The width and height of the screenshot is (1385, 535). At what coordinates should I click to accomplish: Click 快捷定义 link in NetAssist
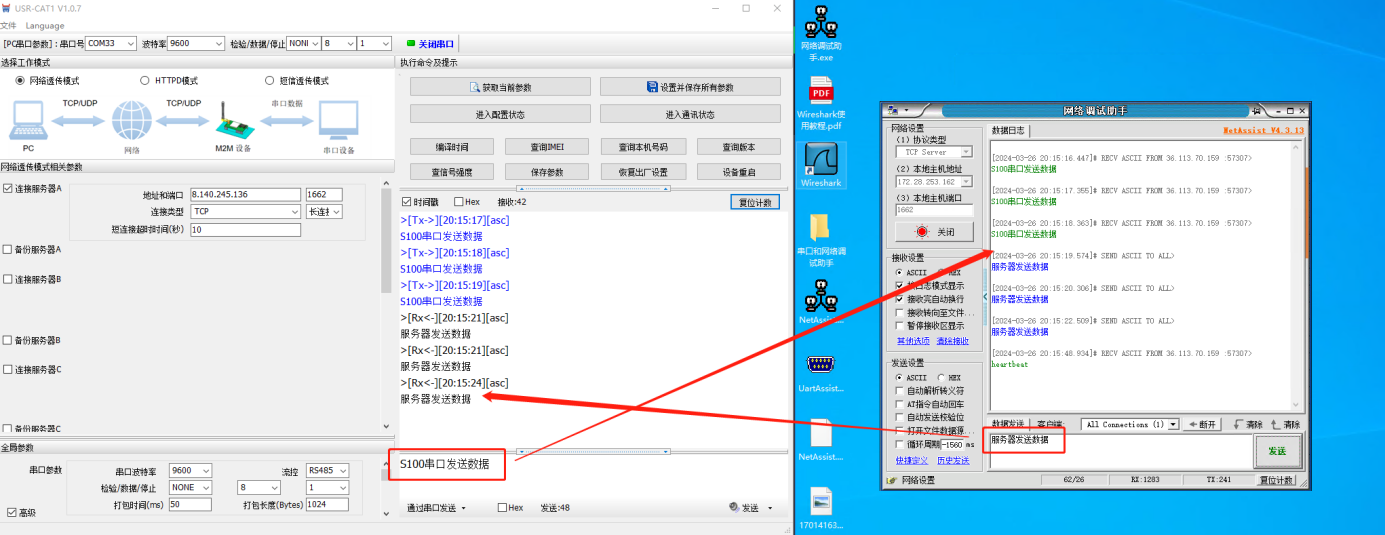point(912,460)
